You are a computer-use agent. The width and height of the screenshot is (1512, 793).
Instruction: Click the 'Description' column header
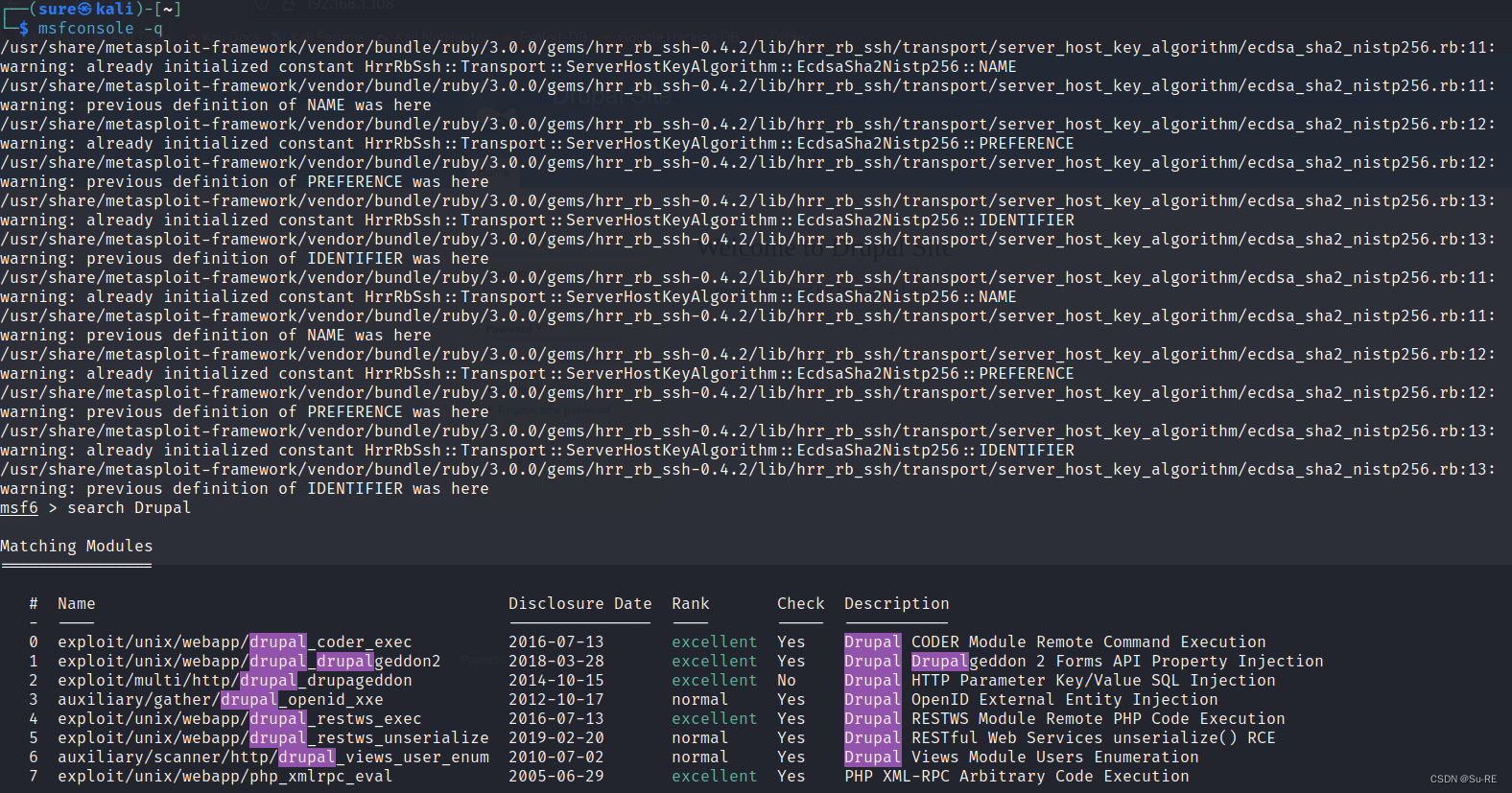897,603
